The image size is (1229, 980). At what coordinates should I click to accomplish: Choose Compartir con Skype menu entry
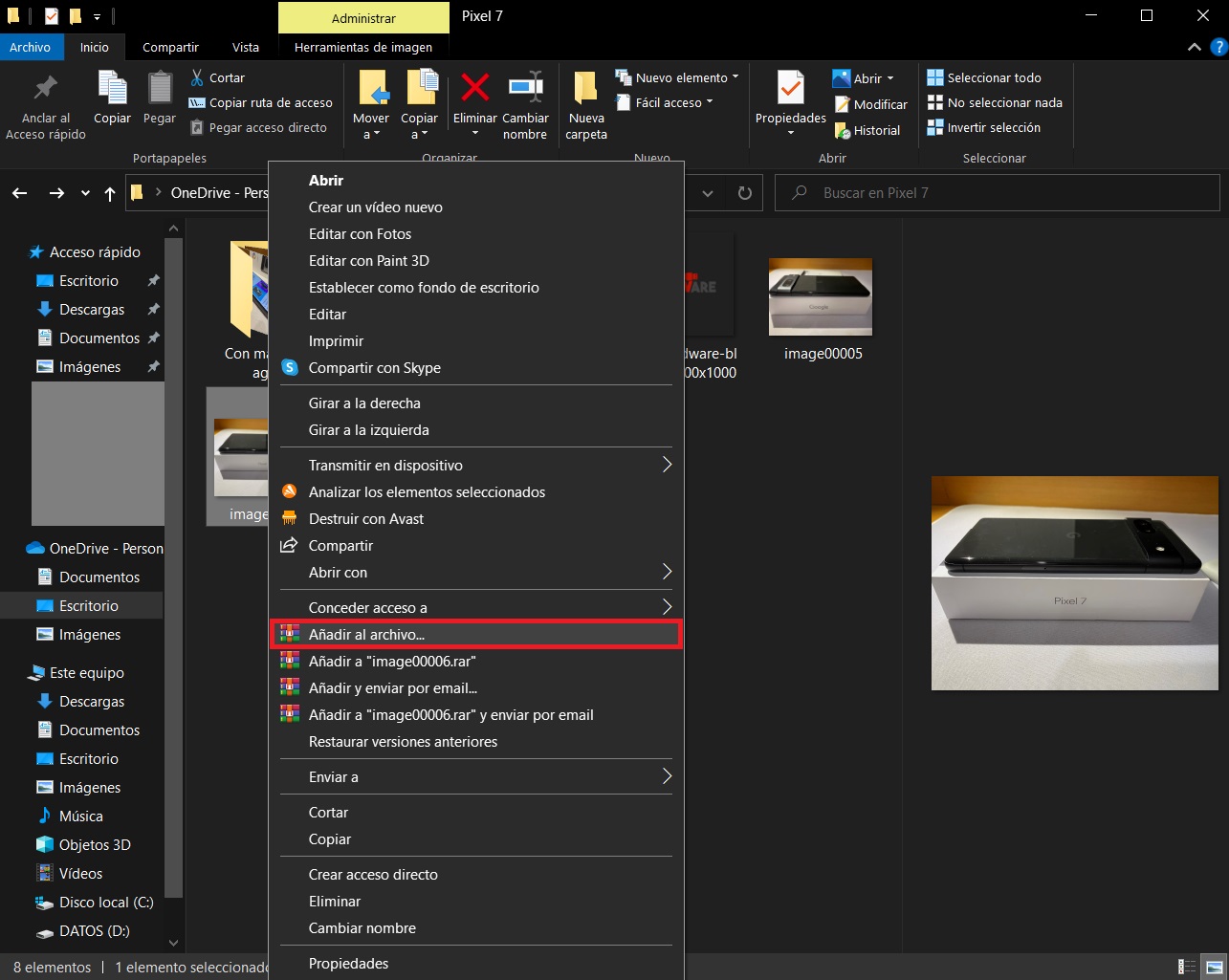(476, 367)
